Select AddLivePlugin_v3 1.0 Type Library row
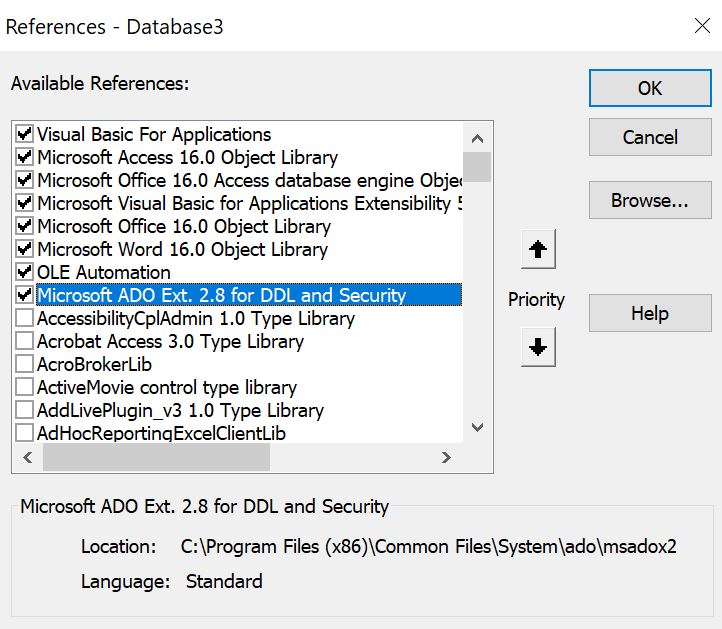This screenshot has width=722, height=629. coord(180,411)
